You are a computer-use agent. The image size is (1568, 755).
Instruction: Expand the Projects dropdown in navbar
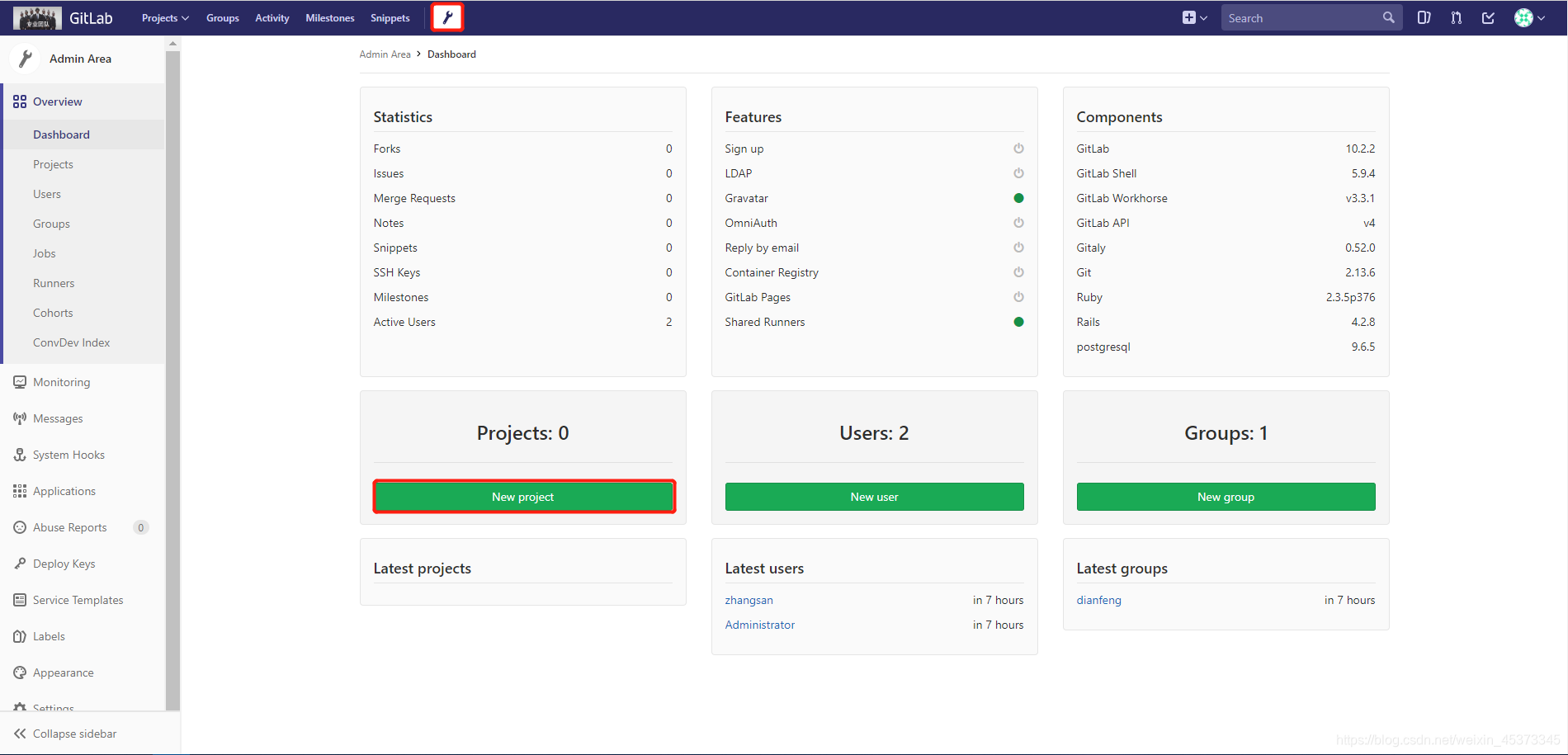click(x=165, y=18)
